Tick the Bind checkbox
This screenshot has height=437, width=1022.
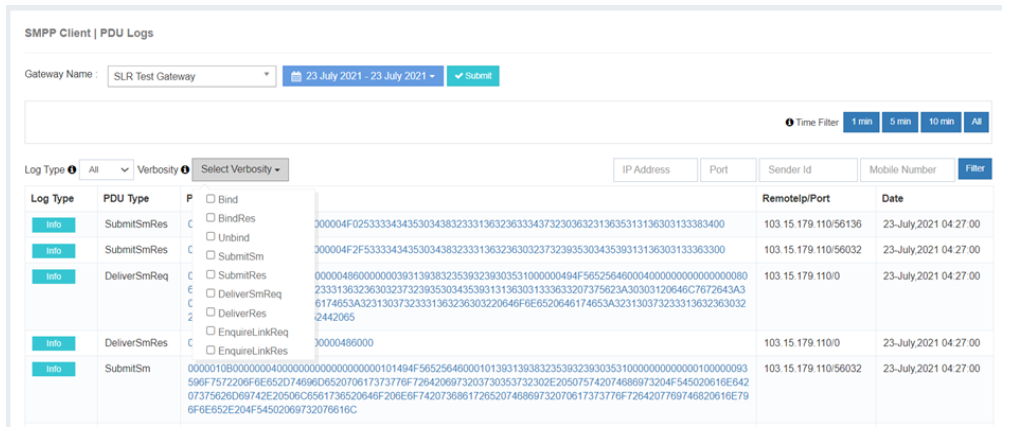[x=211, y=199]
